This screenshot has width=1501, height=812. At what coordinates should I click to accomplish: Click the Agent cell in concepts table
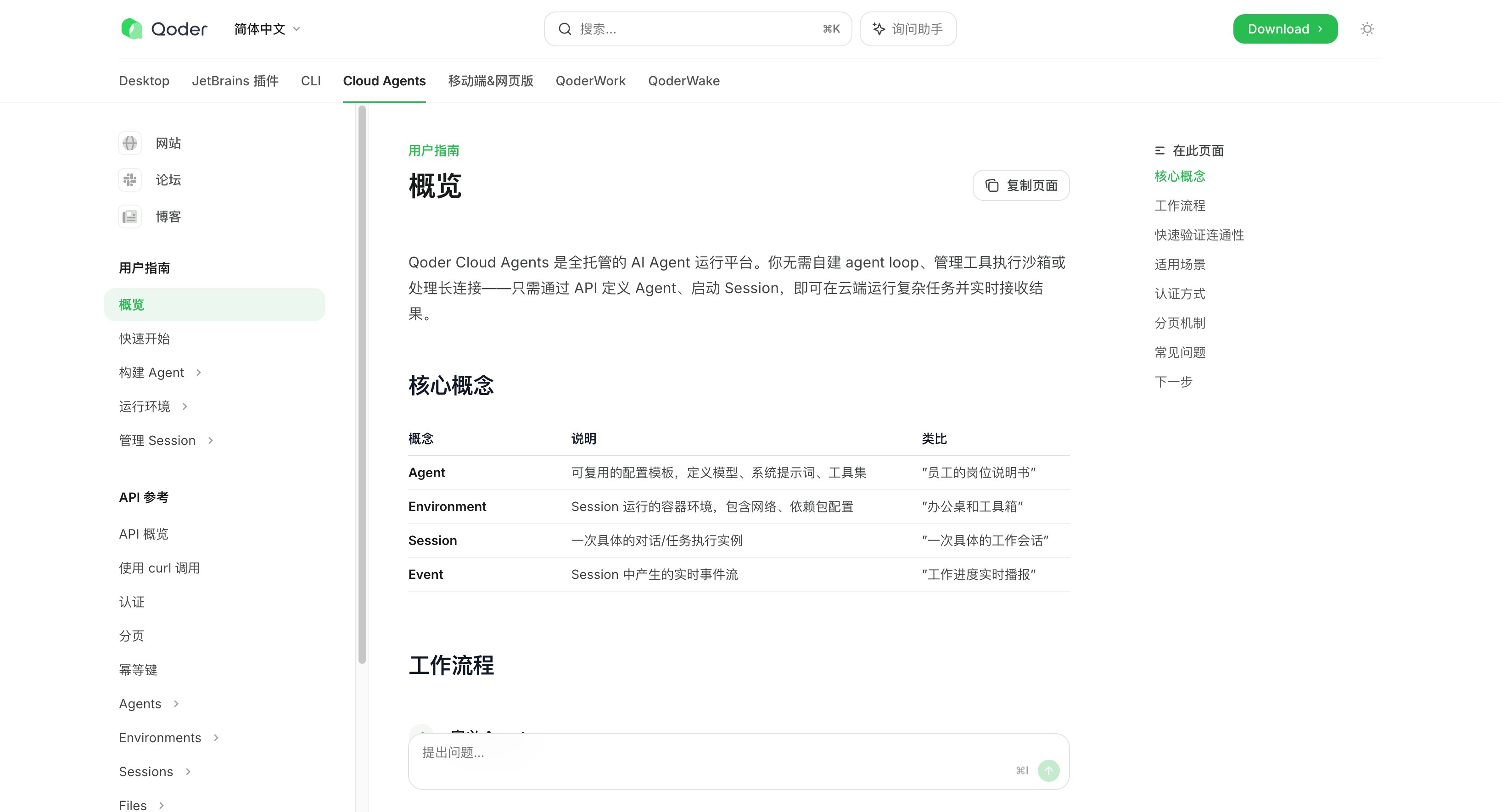tap(426, 473)
